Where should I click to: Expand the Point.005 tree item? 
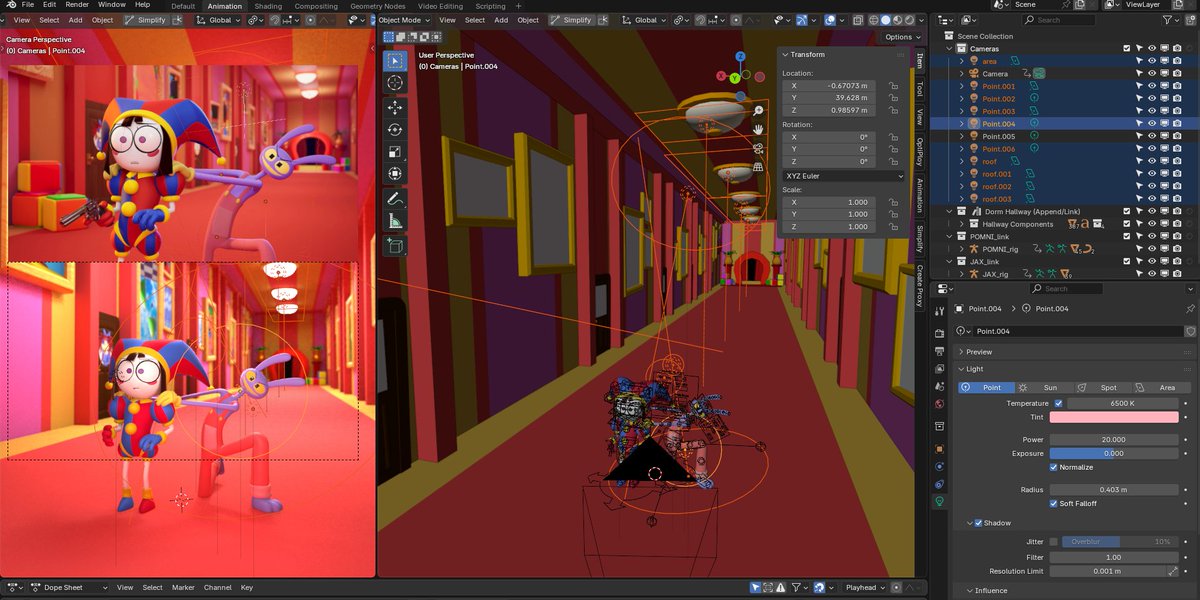point(961,136)
